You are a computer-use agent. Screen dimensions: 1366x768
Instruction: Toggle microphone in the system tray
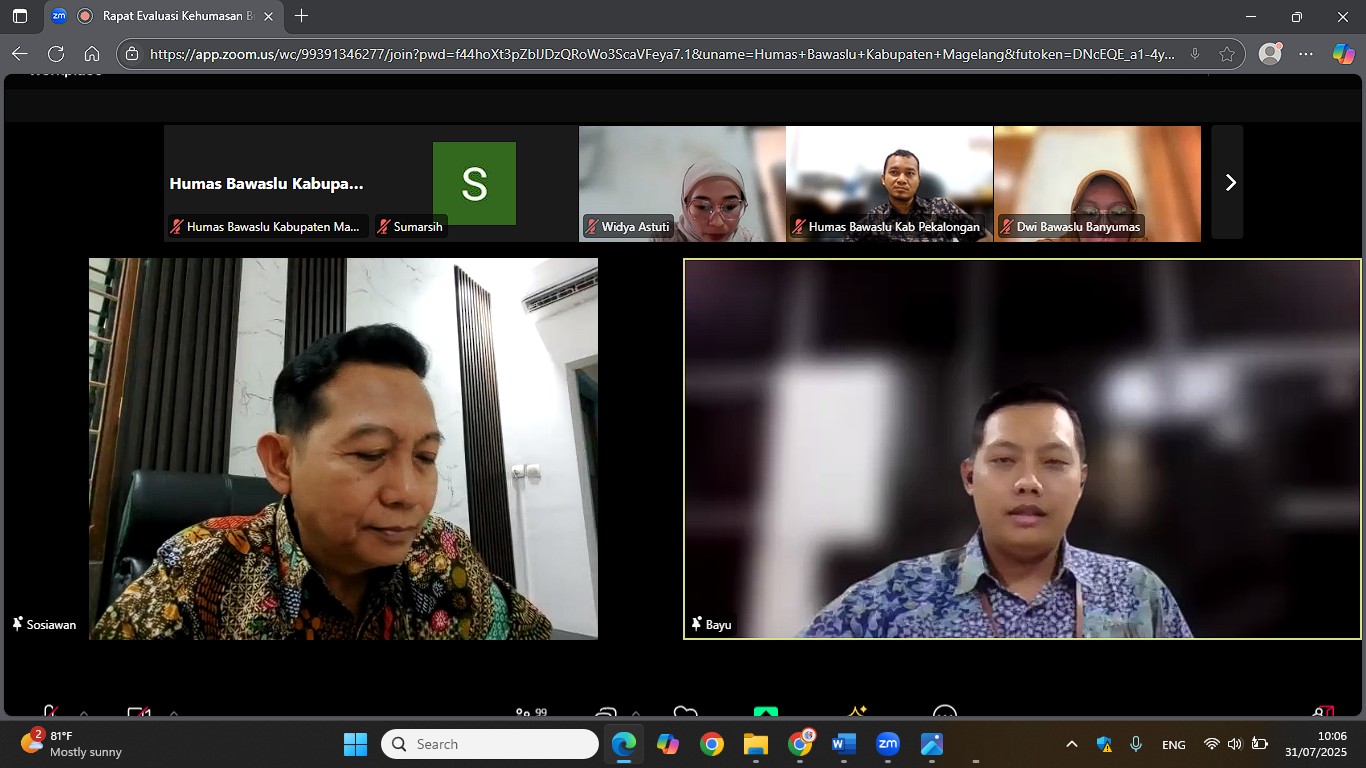coord(1135,744)
